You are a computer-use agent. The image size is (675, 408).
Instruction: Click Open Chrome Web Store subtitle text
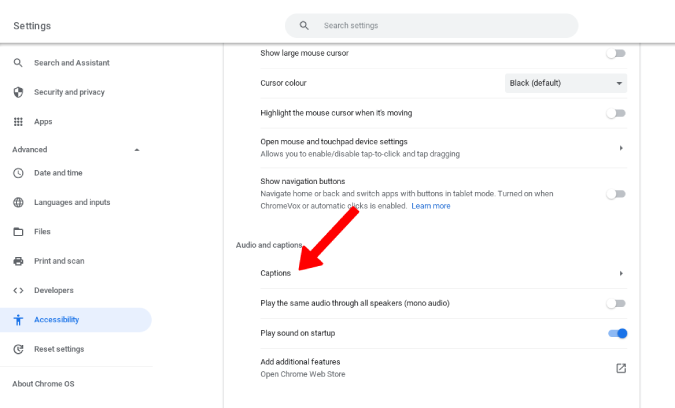pyautogui.click(x=303, y=374)
